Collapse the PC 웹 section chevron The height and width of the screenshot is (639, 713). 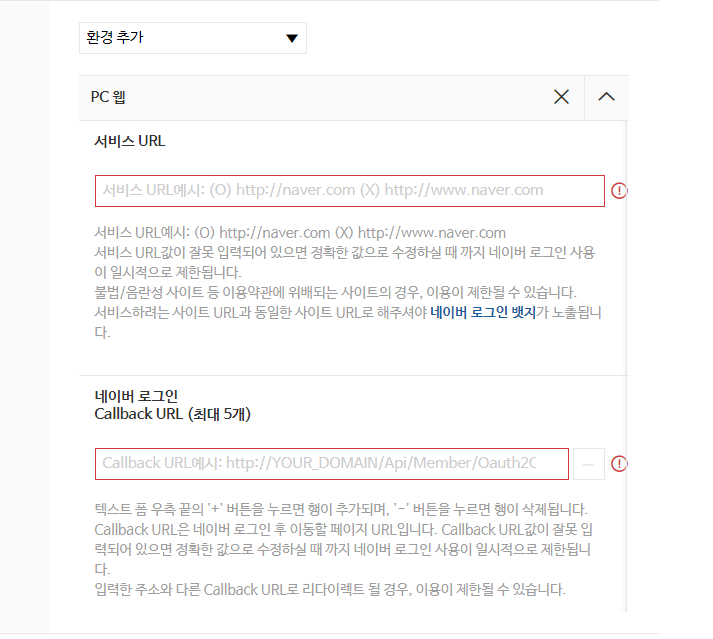point(606,97)
